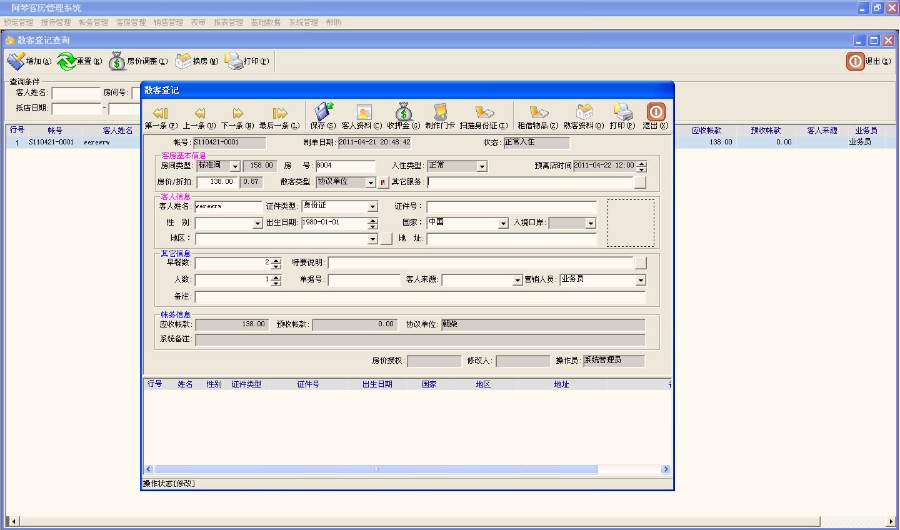900x530 pixels.
Task: Expand the 国家 country dropdown
Action: coord(503,223)
